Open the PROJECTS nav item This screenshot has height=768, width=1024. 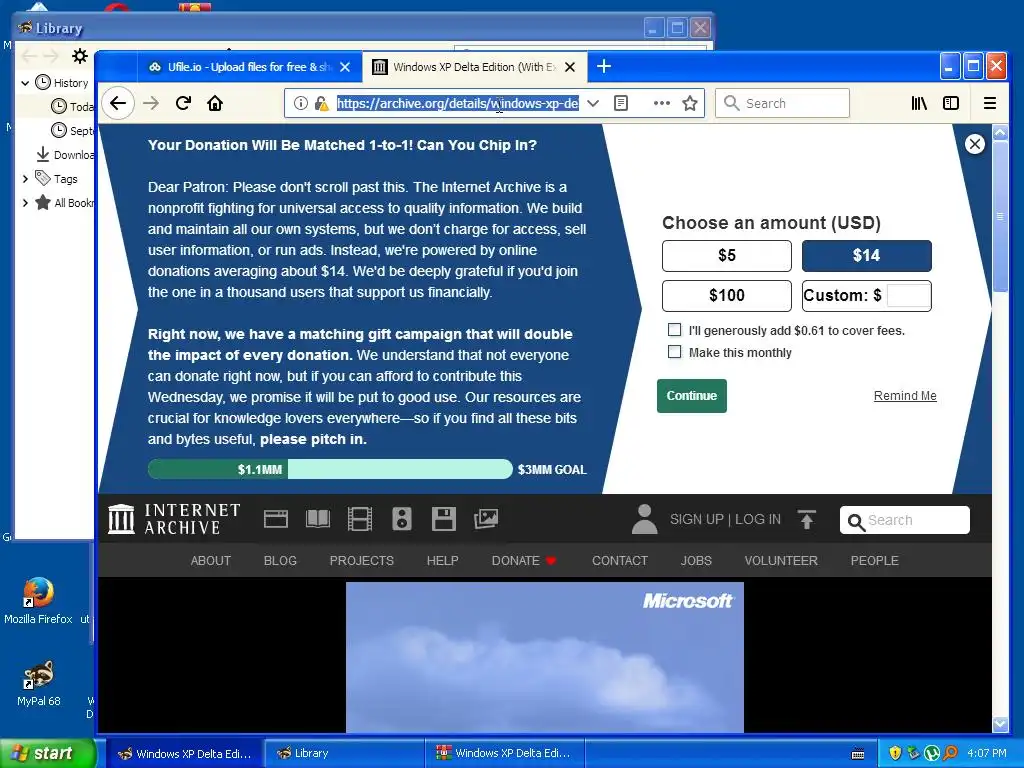[361, 560]
